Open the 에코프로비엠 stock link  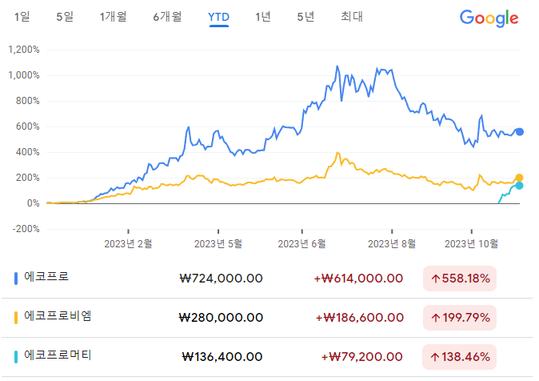[x=57, y=315]
